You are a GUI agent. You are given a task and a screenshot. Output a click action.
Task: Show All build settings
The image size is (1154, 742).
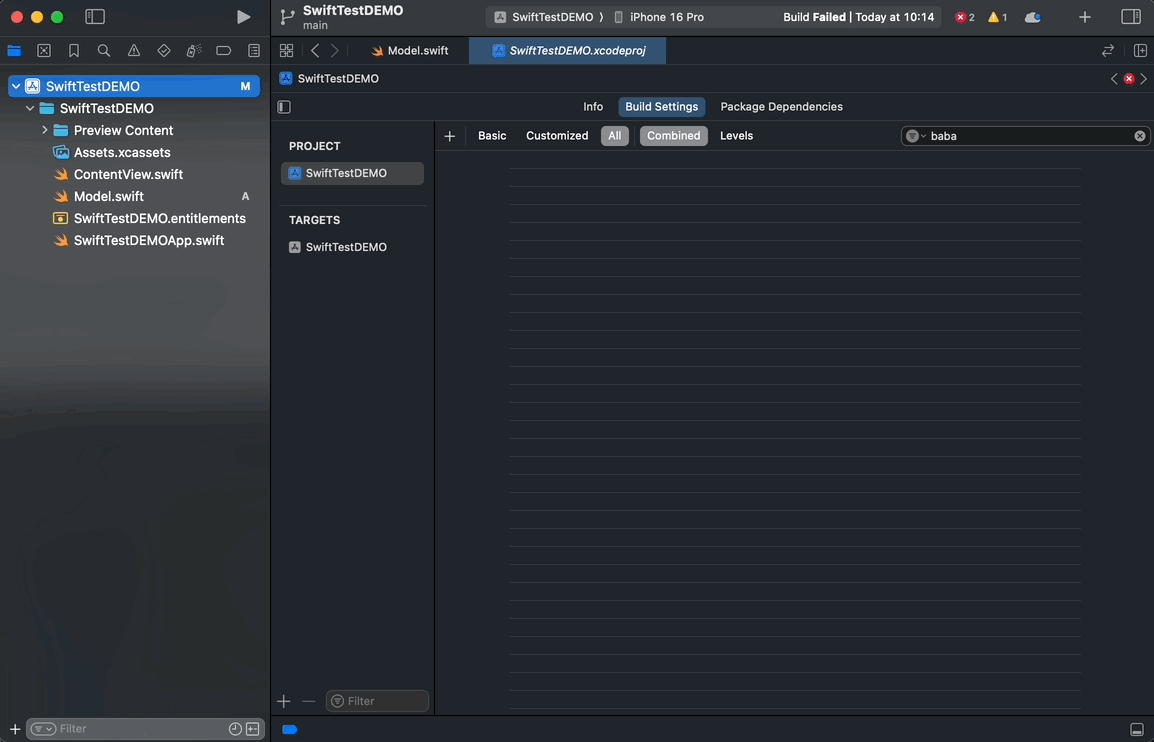[615, 135]
